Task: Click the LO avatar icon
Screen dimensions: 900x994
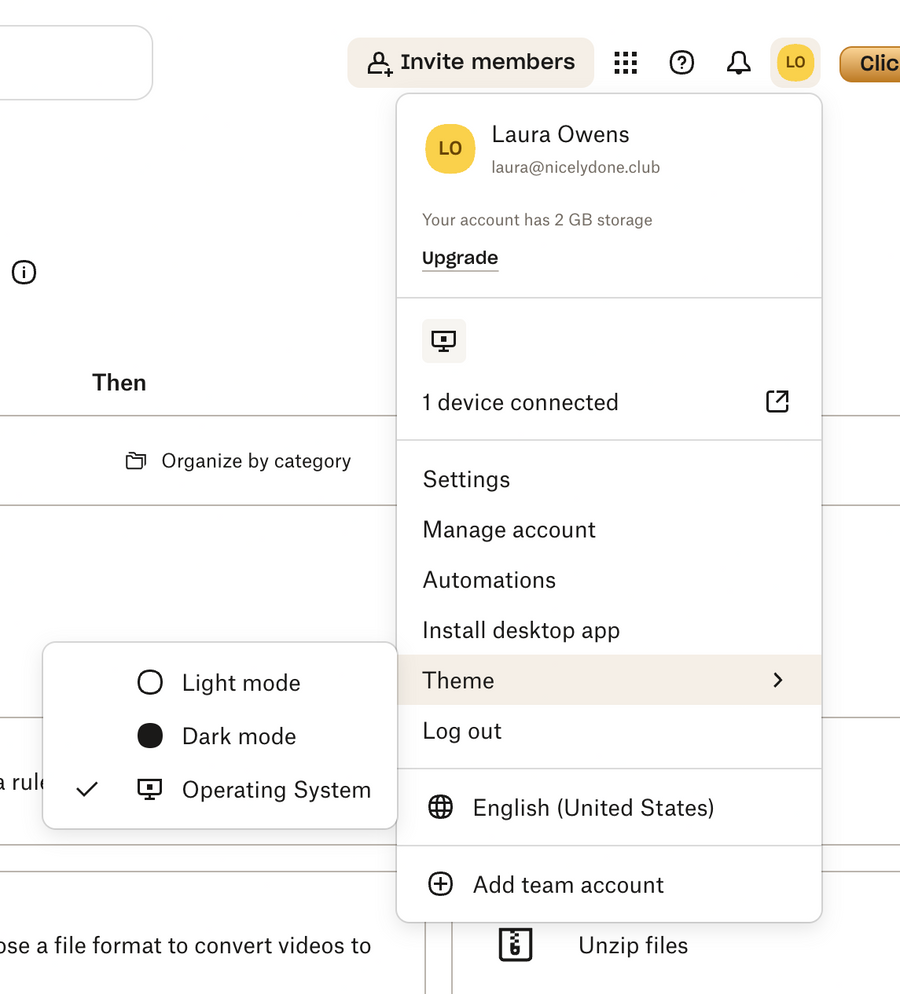Action: click(795, 62)
